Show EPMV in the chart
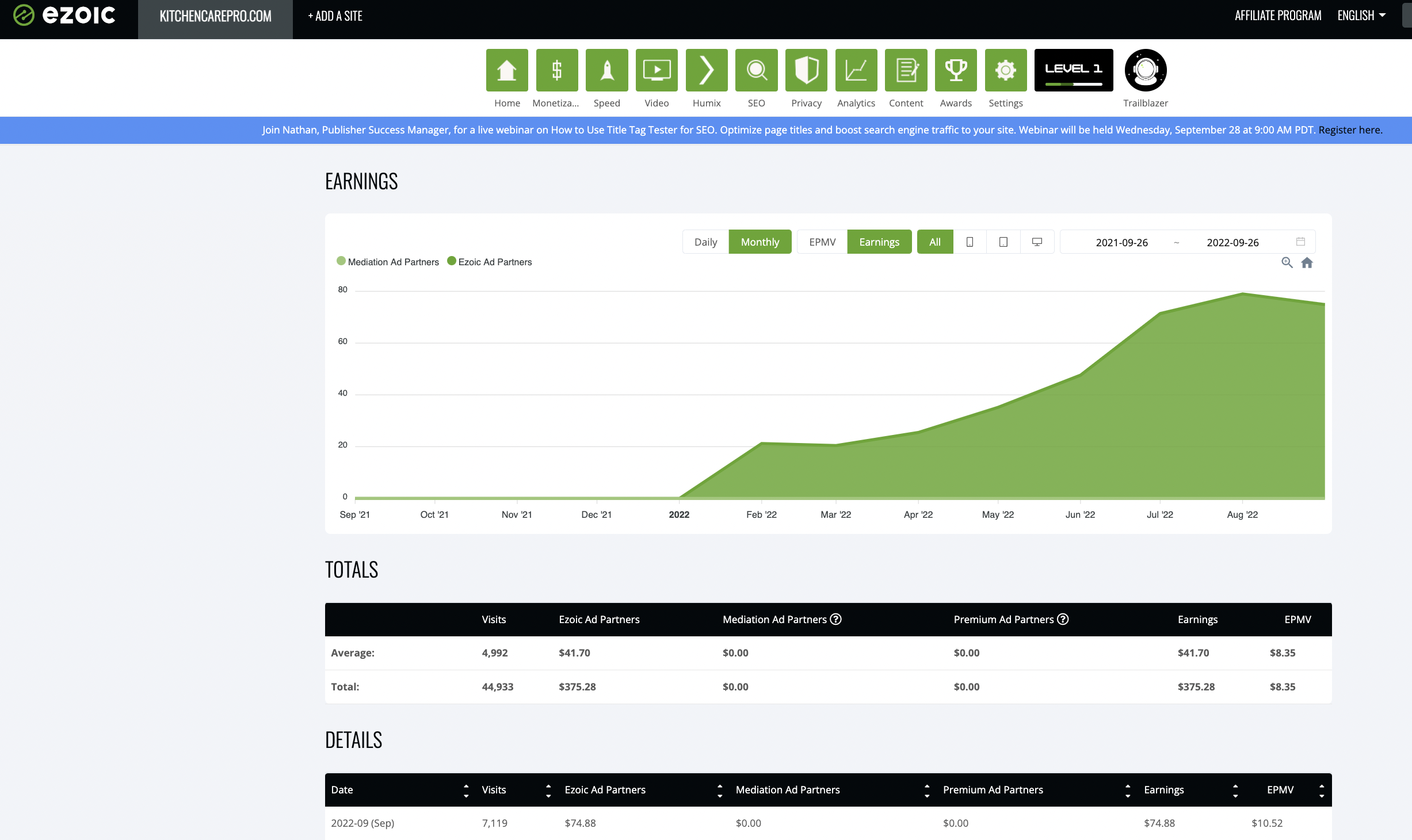This screenshot has height=840, width=1412. [x=822, y=242]
